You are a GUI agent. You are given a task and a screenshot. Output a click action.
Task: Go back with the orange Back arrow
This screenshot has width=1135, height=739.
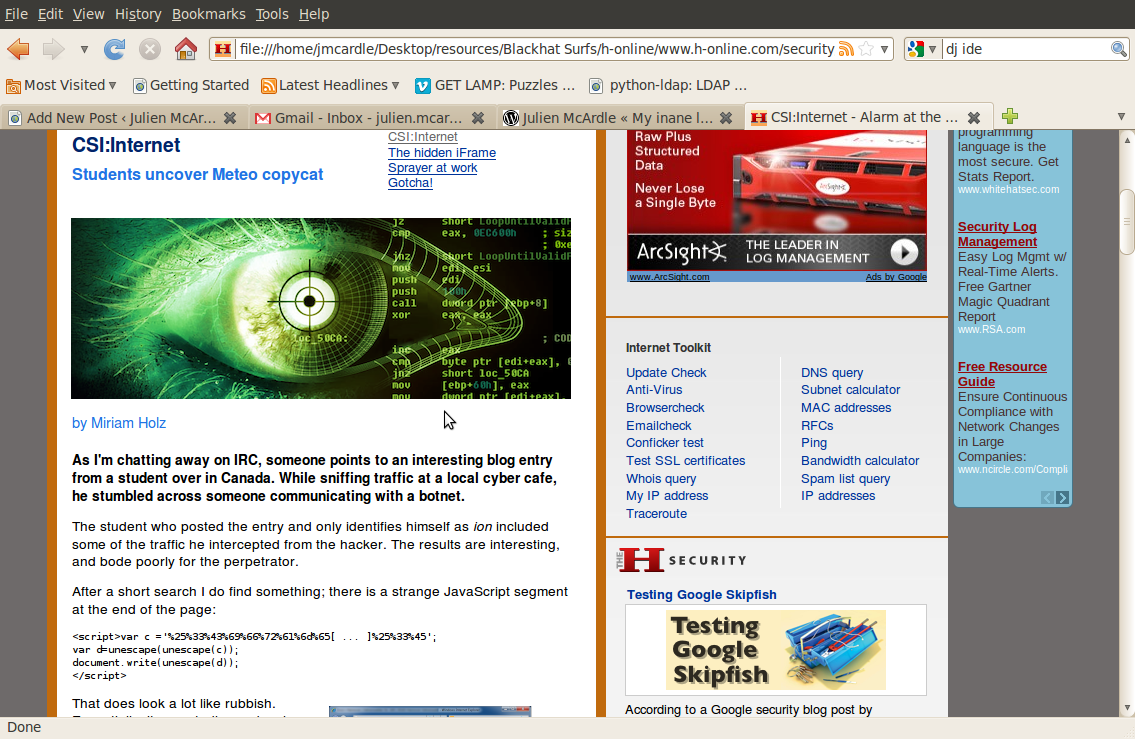pyautogui.click(x=18, y=49)
